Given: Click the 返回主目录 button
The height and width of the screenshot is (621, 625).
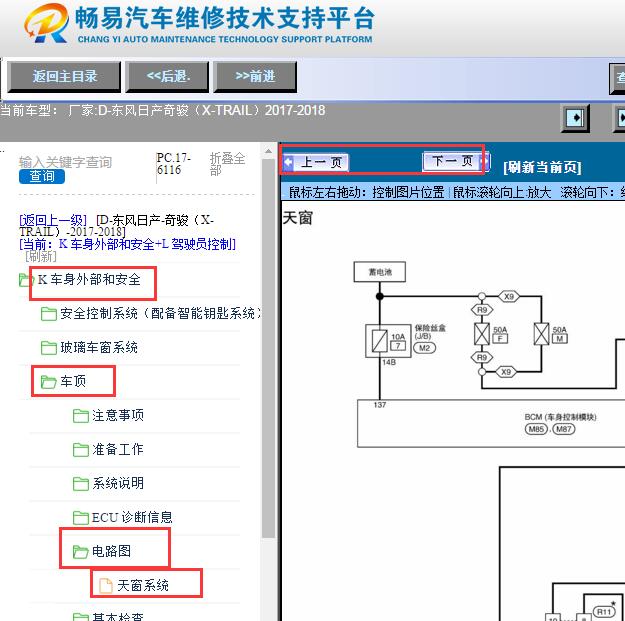Looking at the screenshot, I should pos(64,77).
